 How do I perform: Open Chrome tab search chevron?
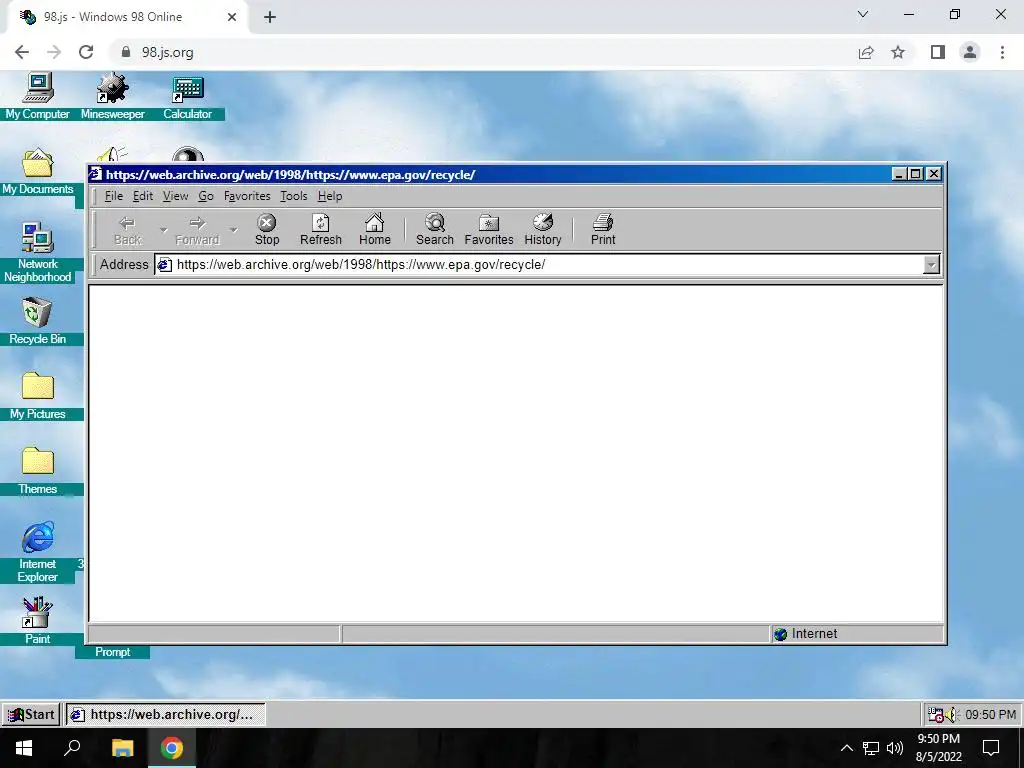coord(863,14)
